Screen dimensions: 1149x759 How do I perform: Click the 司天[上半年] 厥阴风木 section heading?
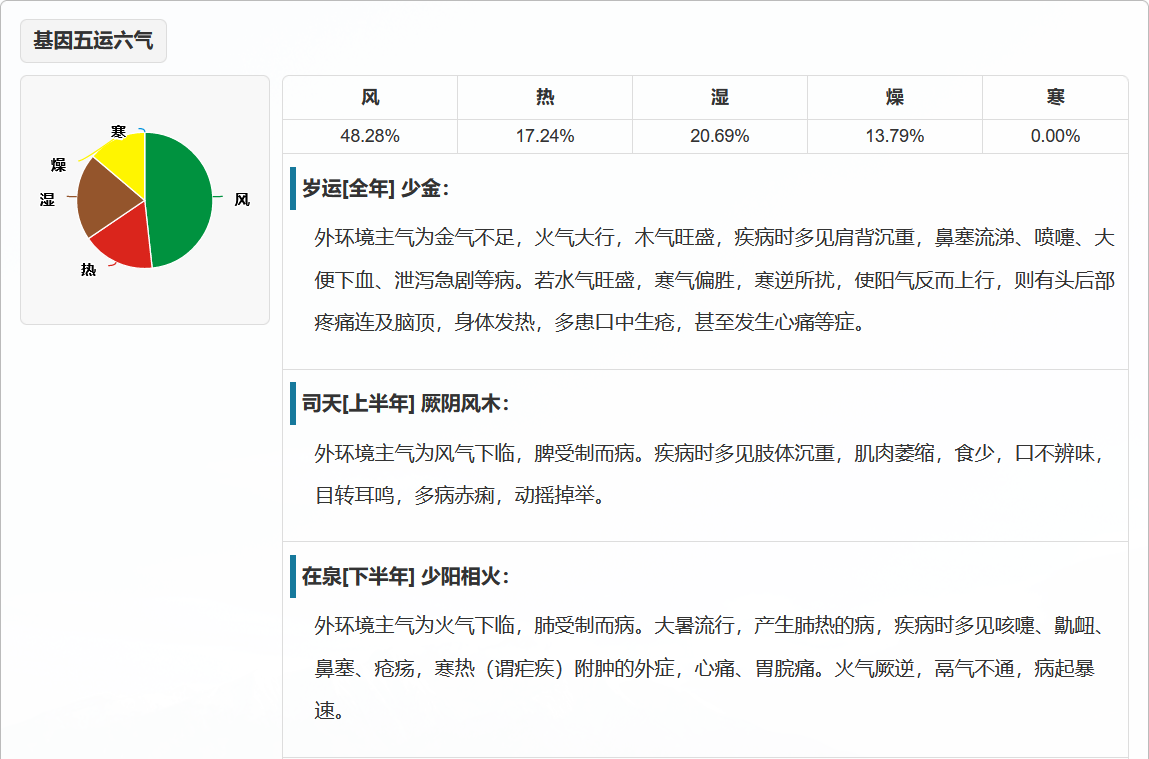click(405, 404)
